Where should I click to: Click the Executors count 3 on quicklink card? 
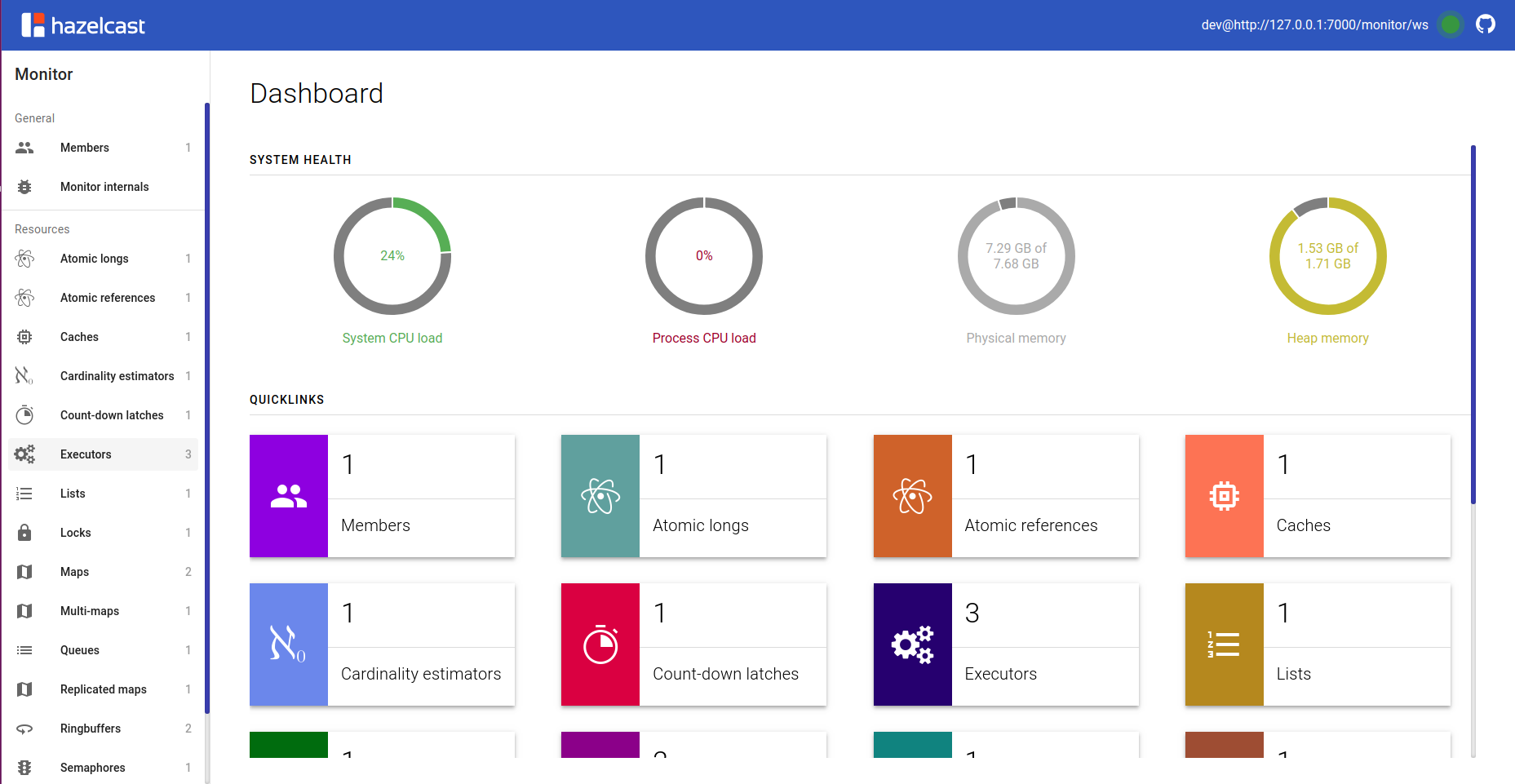972,613
